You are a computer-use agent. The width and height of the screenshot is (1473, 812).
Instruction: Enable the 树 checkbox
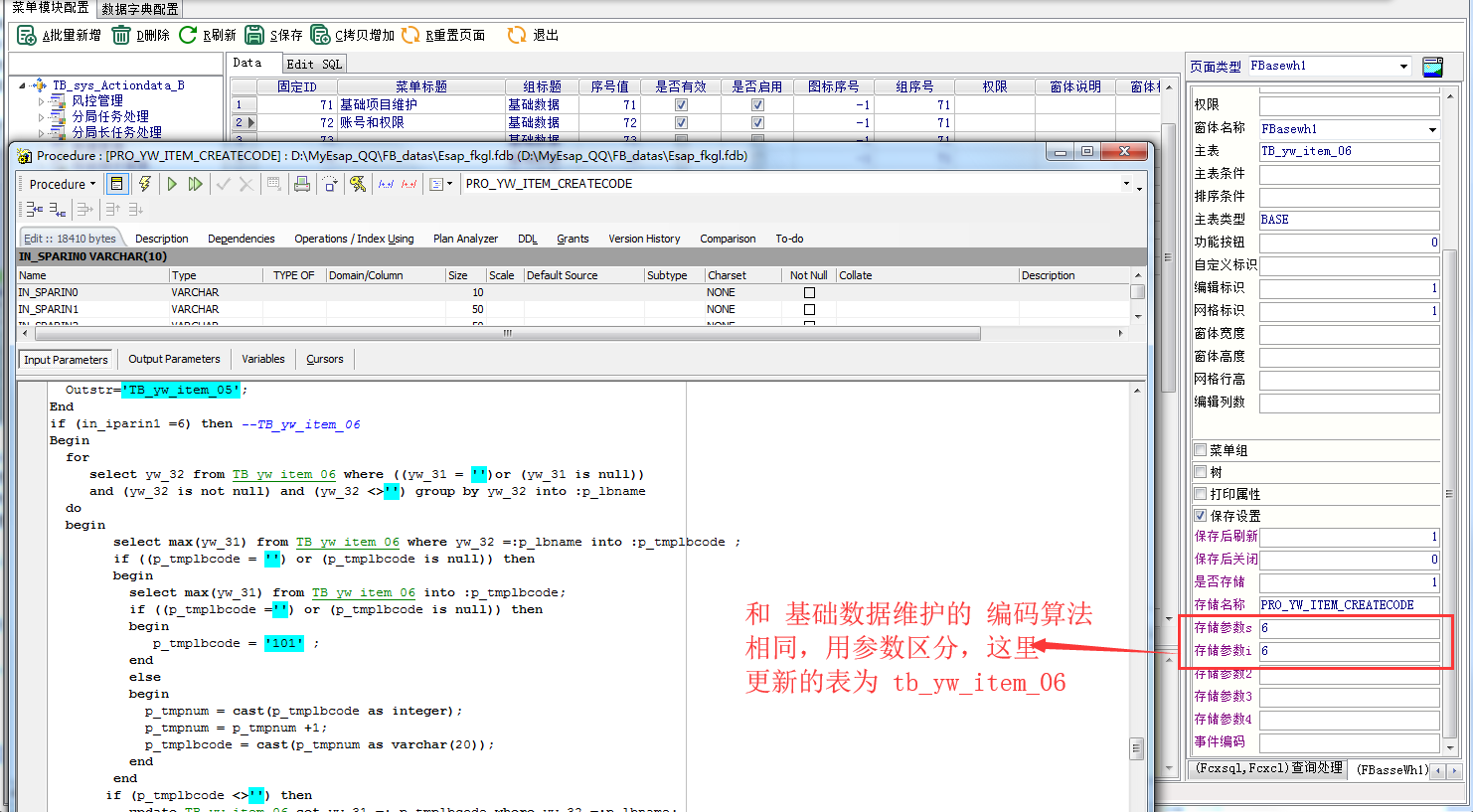coord(1201,472)
